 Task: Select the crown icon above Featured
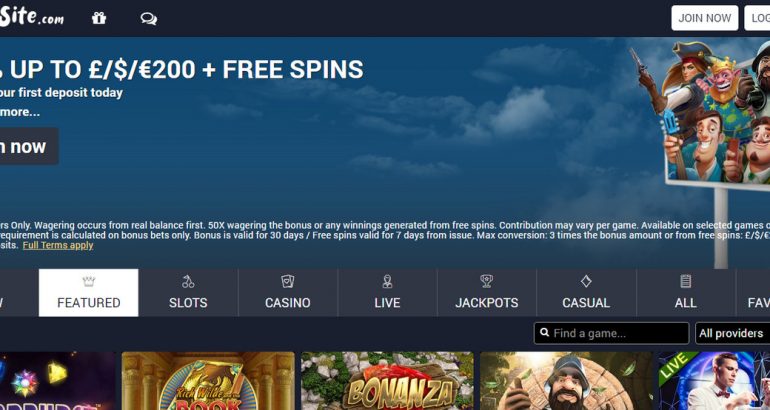tap(88, 281)
